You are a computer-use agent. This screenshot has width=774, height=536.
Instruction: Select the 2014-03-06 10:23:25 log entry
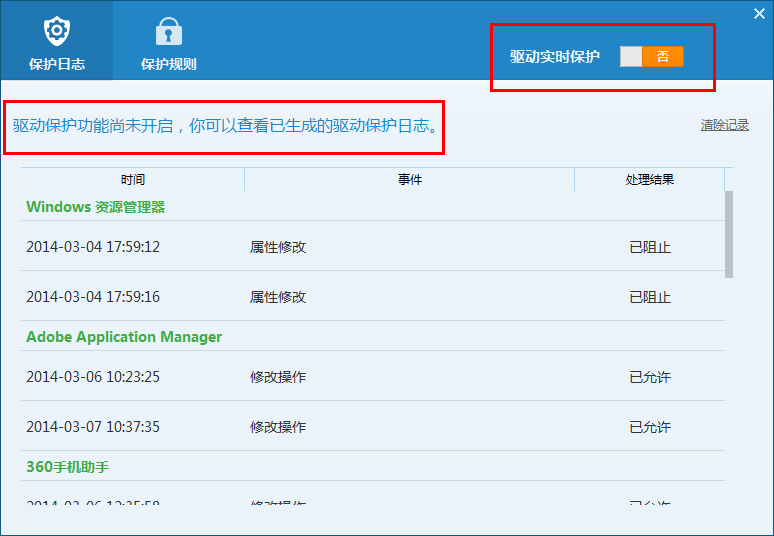point(373,376)
